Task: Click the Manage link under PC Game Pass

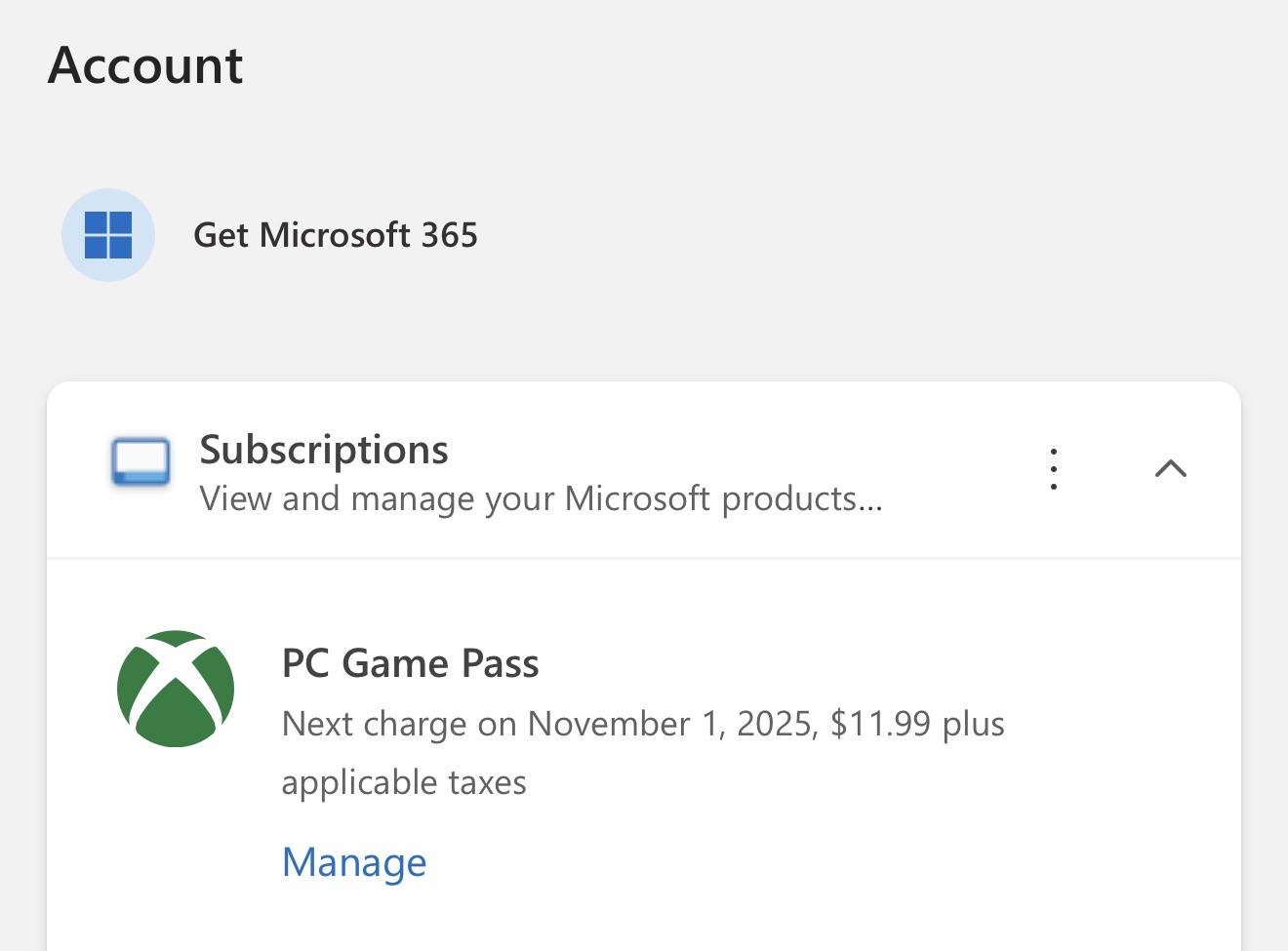Action: [x=354, y=862]
